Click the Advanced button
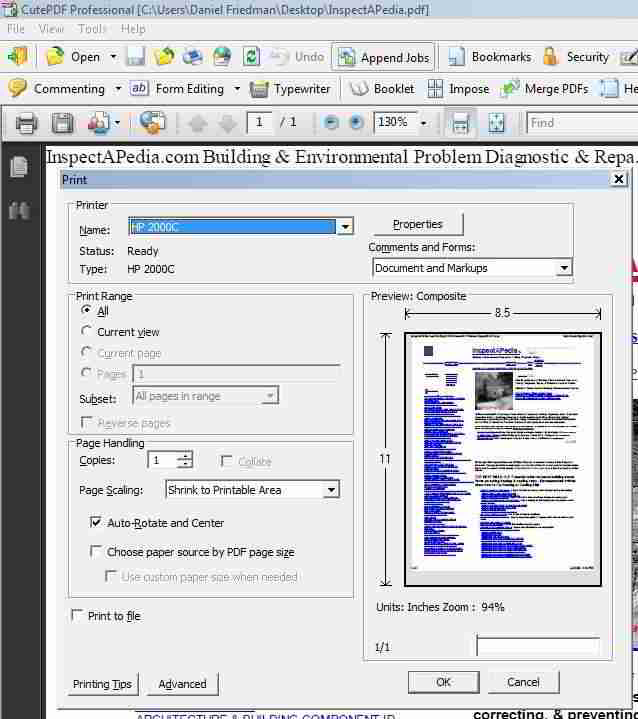Image resolution: width=638 pixels, height=719 pixels. [x=182, y=684]
